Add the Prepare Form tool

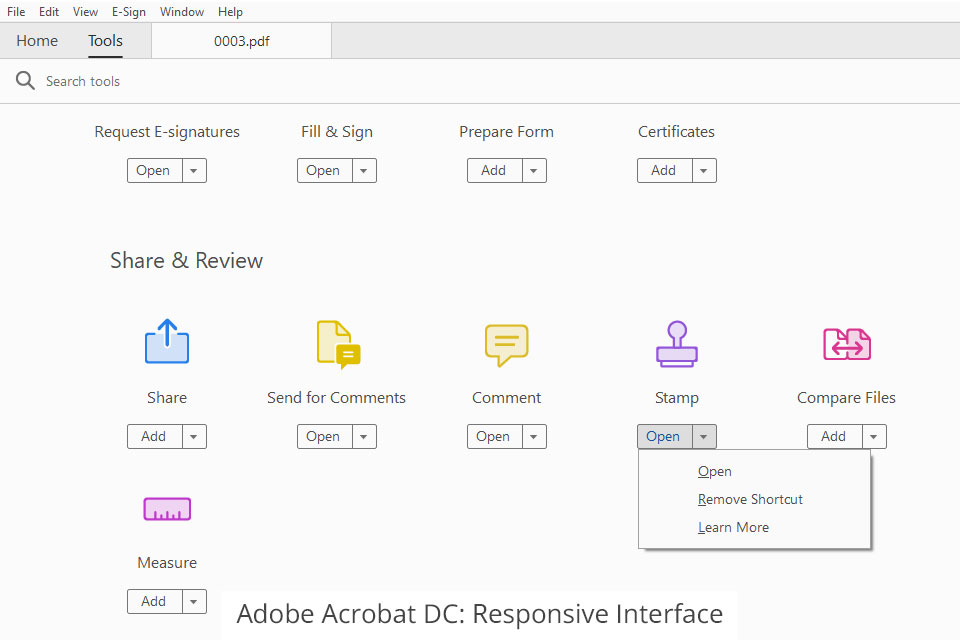pos(495,171)
